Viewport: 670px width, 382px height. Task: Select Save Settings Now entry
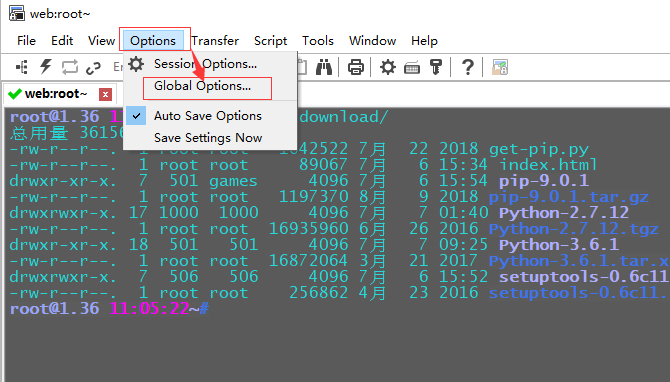click(x=210, y=138)
